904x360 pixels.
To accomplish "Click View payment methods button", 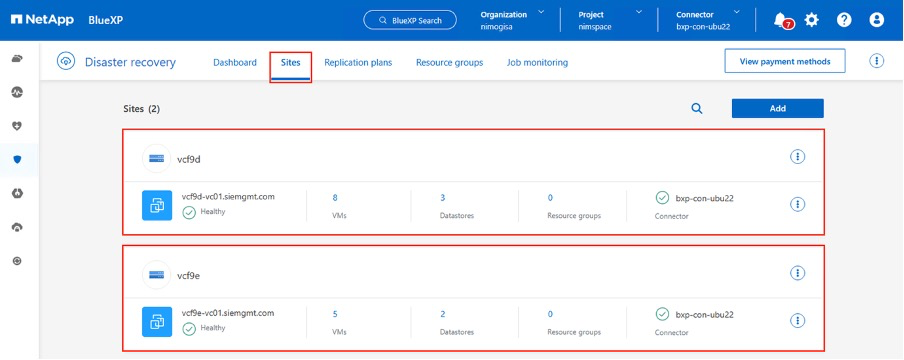I will point(785,61).
